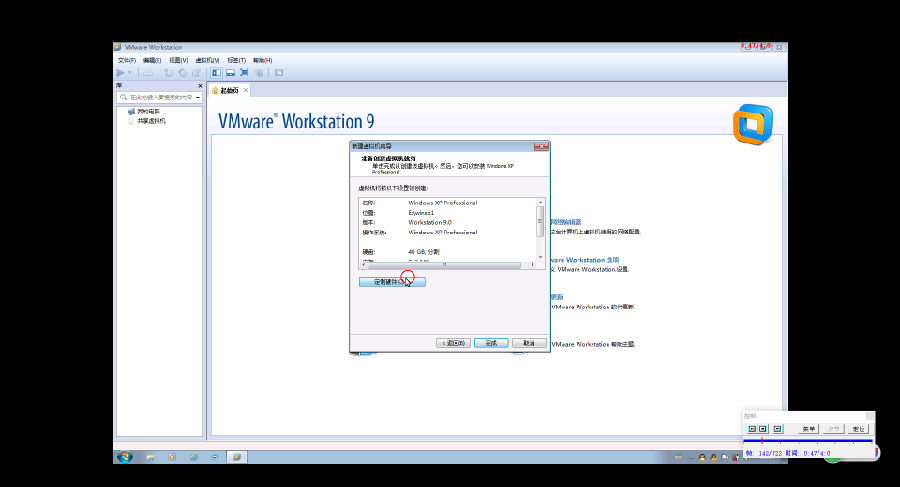Open the 编辑(E) menu

152,60
